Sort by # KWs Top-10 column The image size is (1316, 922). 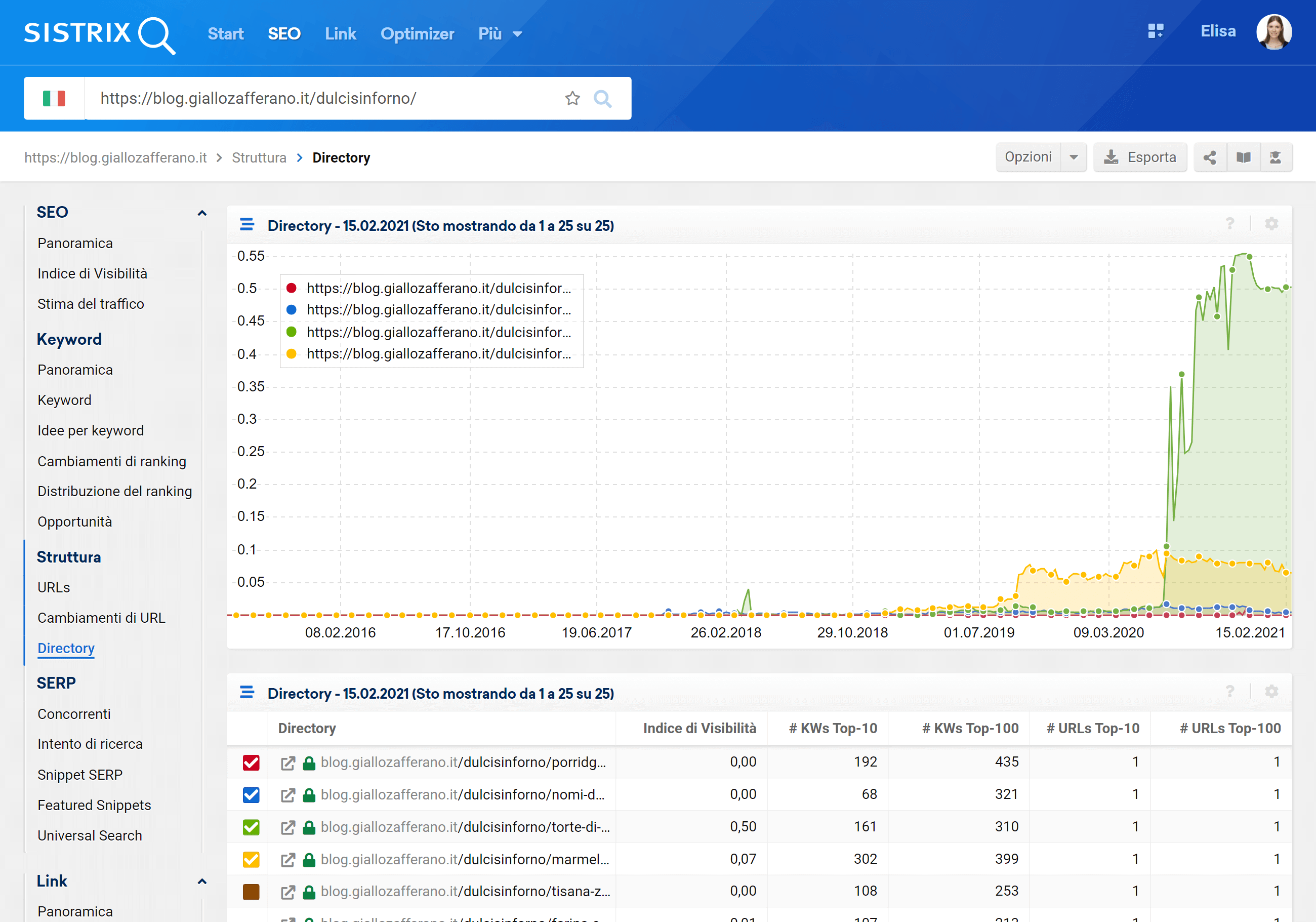pyautogui.click(x=833, y=728)
